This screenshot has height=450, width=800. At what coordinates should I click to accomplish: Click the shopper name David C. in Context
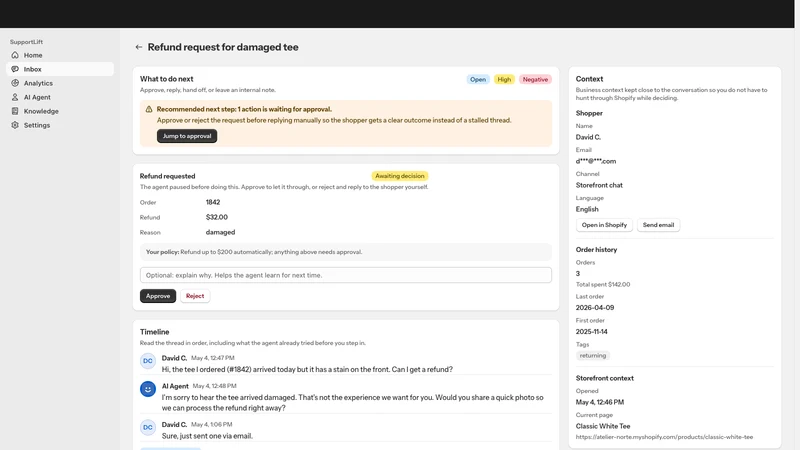tap(588, 137)
